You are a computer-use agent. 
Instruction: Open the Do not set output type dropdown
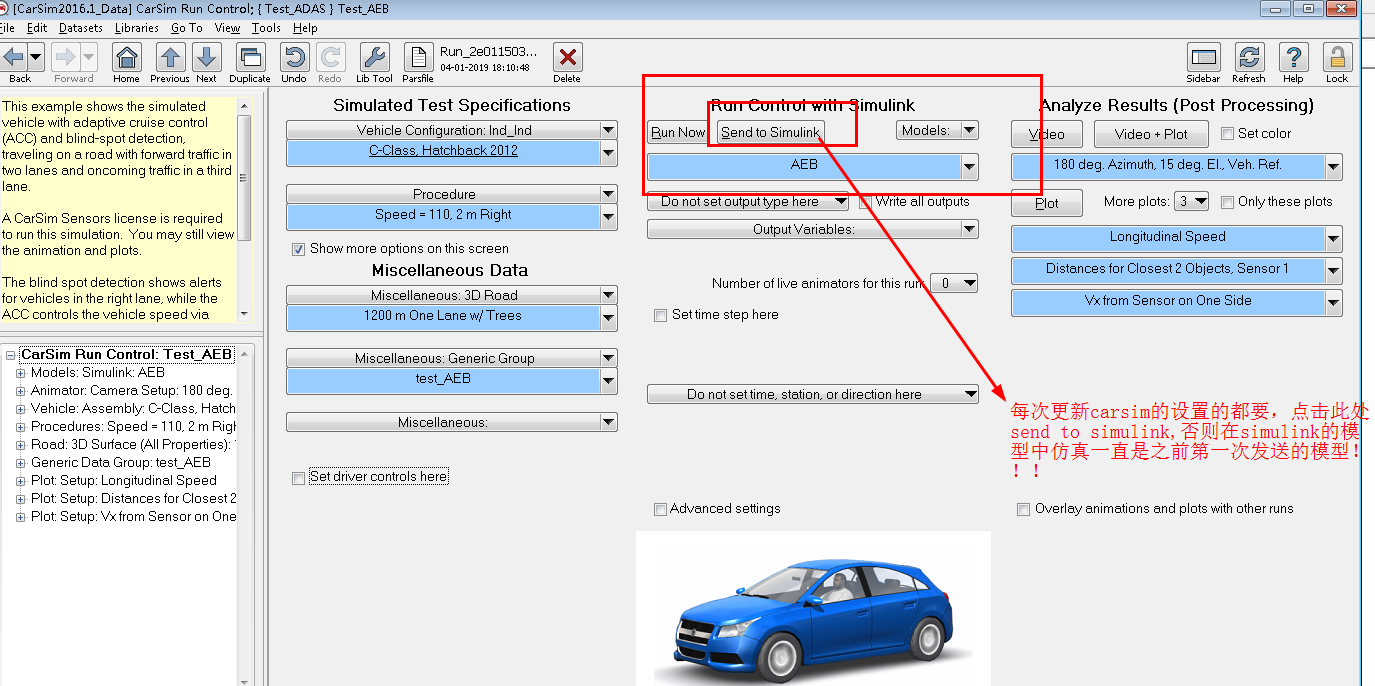(x=748, y=202)
